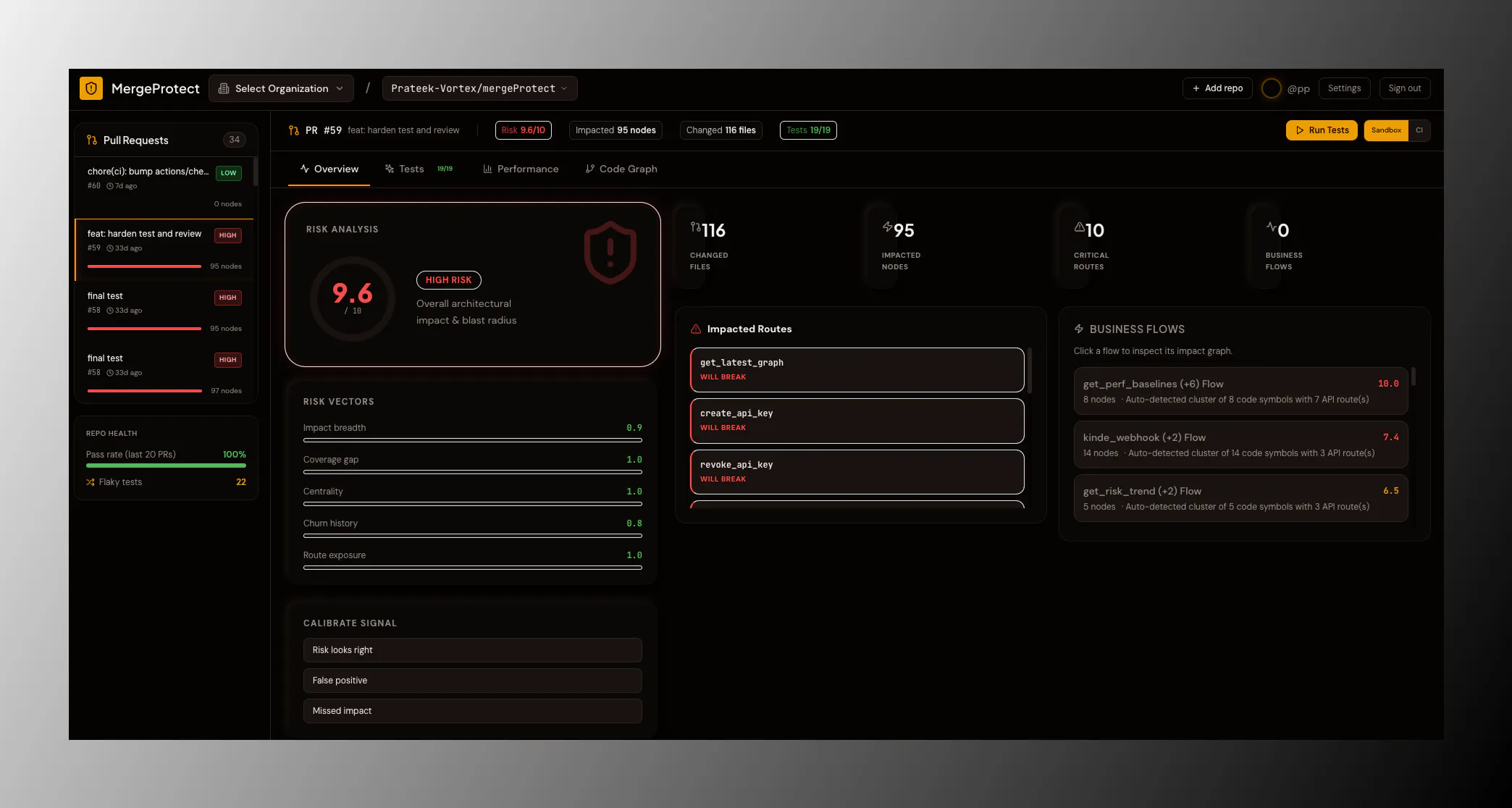Switch to the Overview tab
Image resolution: width=1512 pixels, height=808 pixels.
pyautogui.click(x=329, y=169)
